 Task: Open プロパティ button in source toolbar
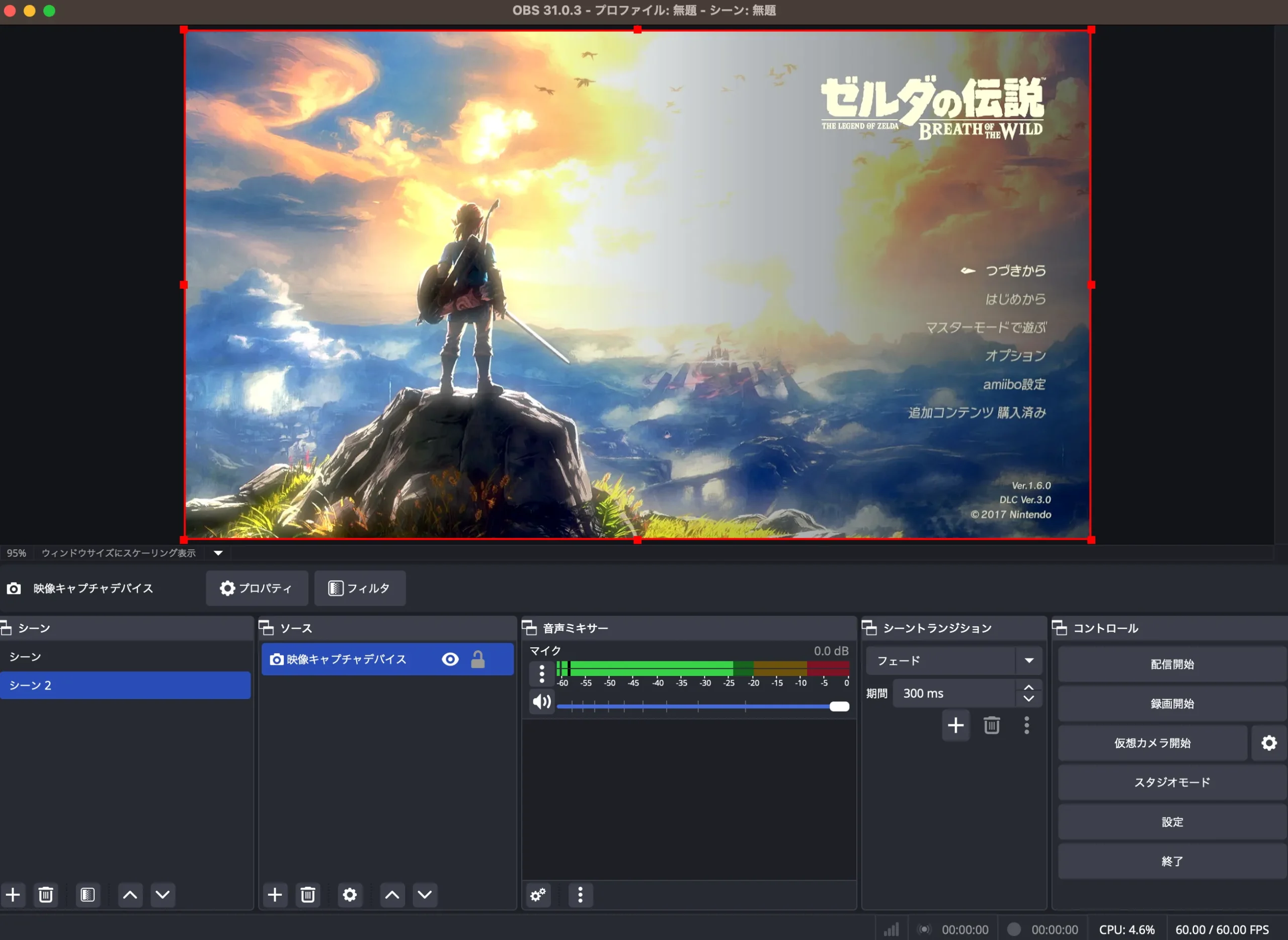(257, 588)
